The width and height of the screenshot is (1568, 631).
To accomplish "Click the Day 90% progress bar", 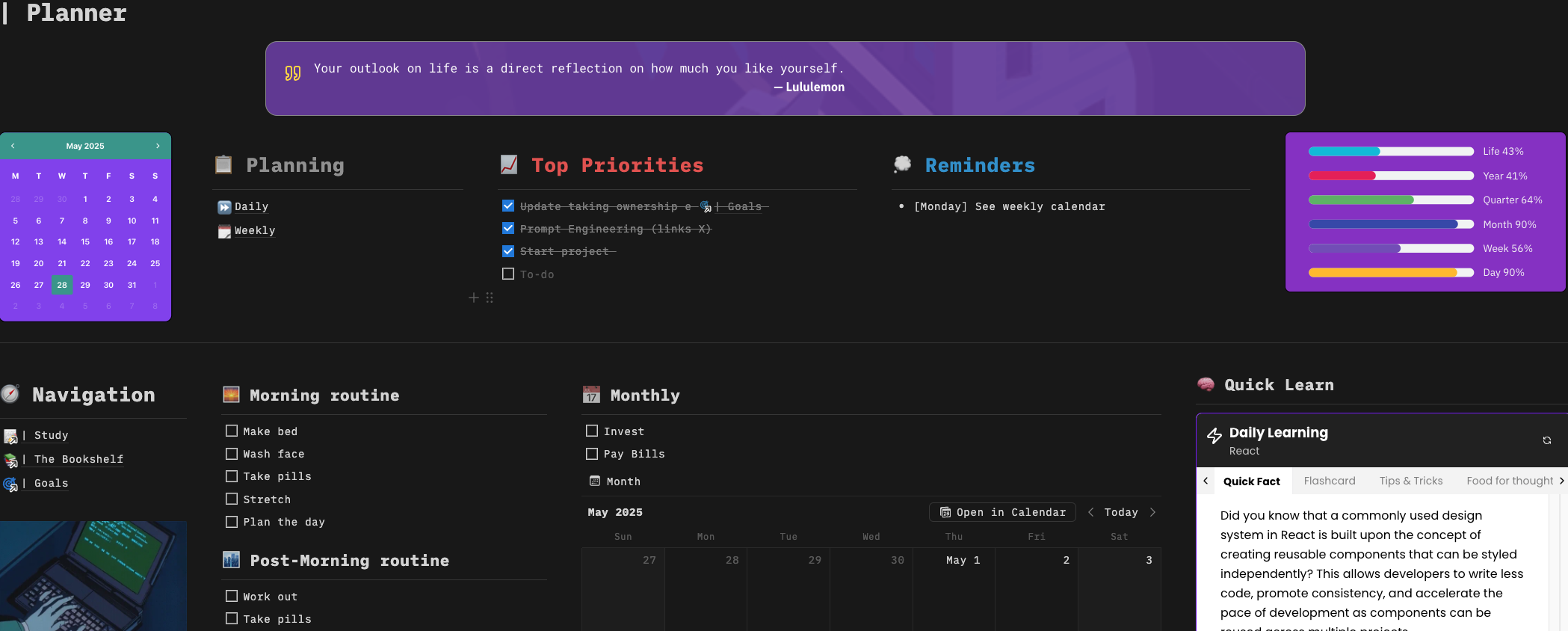I will pos(1391,273).
